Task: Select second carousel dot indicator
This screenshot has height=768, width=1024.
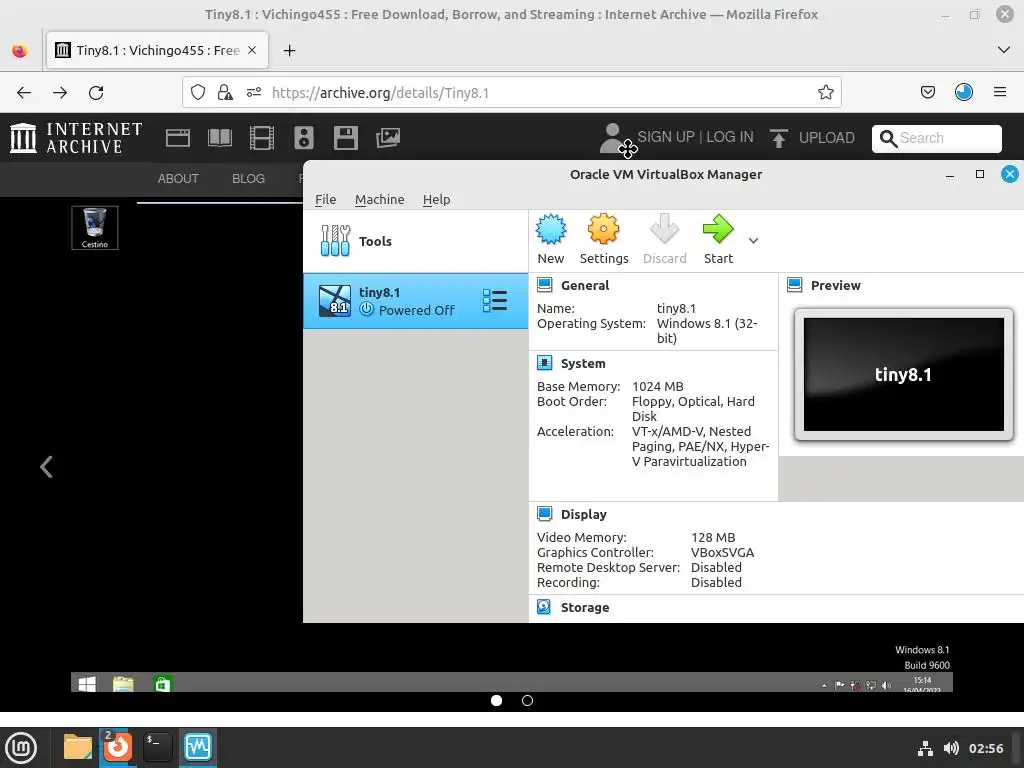Action: point(528,701)
